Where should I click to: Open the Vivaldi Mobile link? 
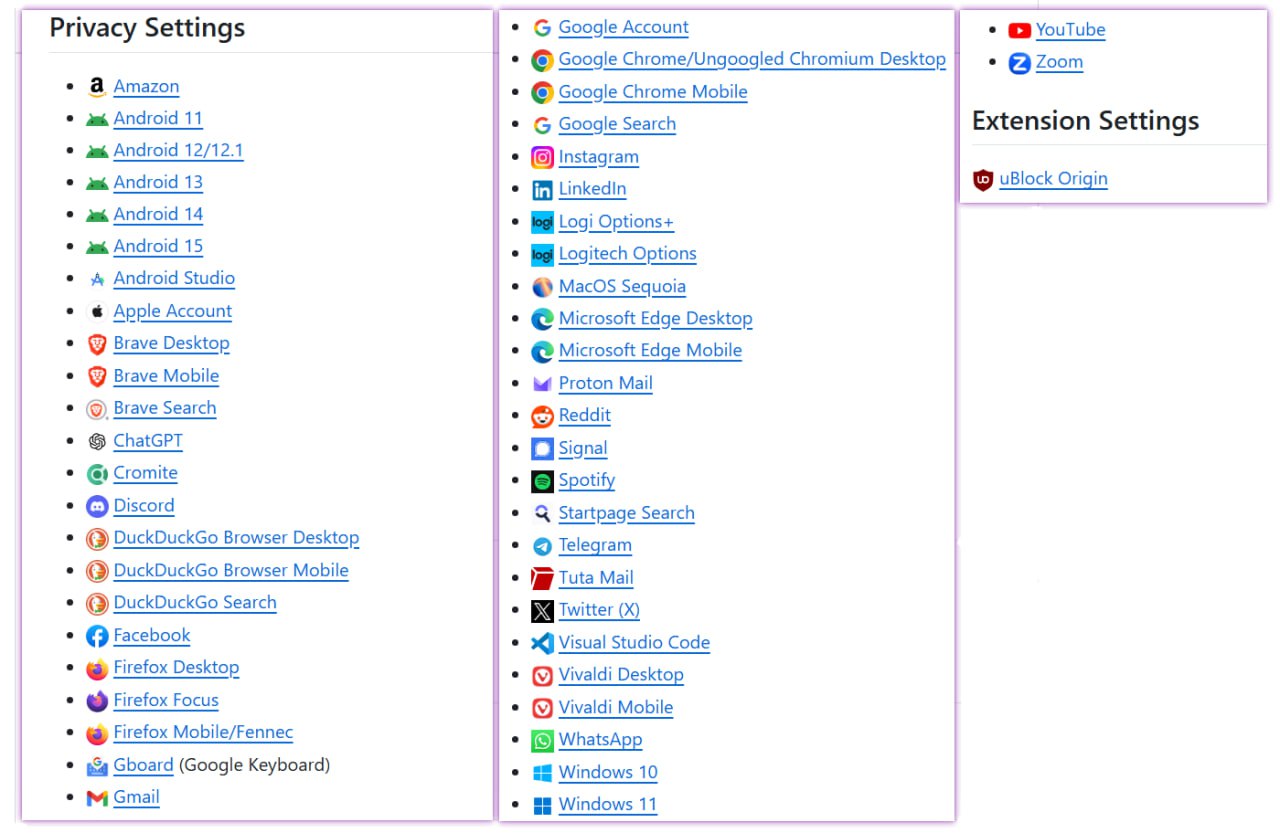[x=616, y=708]
